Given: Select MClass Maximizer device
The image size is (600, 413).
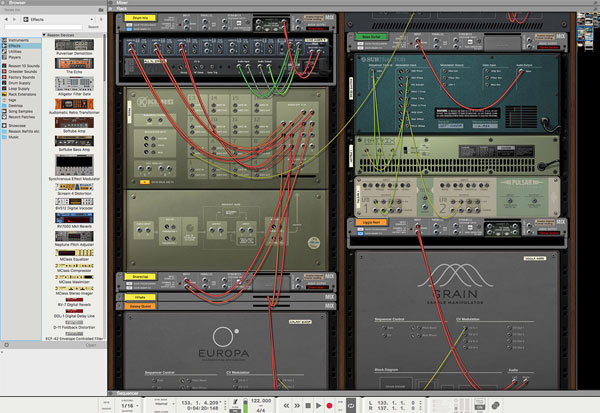Looking at the screenshot, I should pyautogui.click(x=74, y=279).
